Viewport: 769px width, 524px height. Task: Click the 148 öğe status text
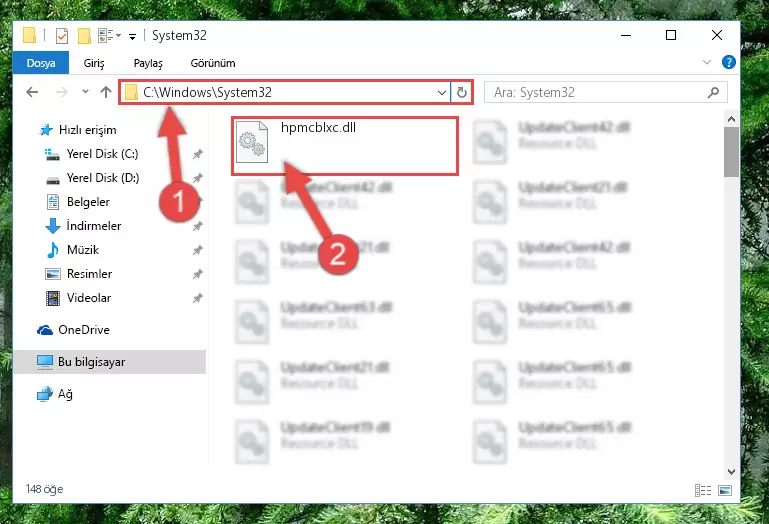[x=44, y=489]
